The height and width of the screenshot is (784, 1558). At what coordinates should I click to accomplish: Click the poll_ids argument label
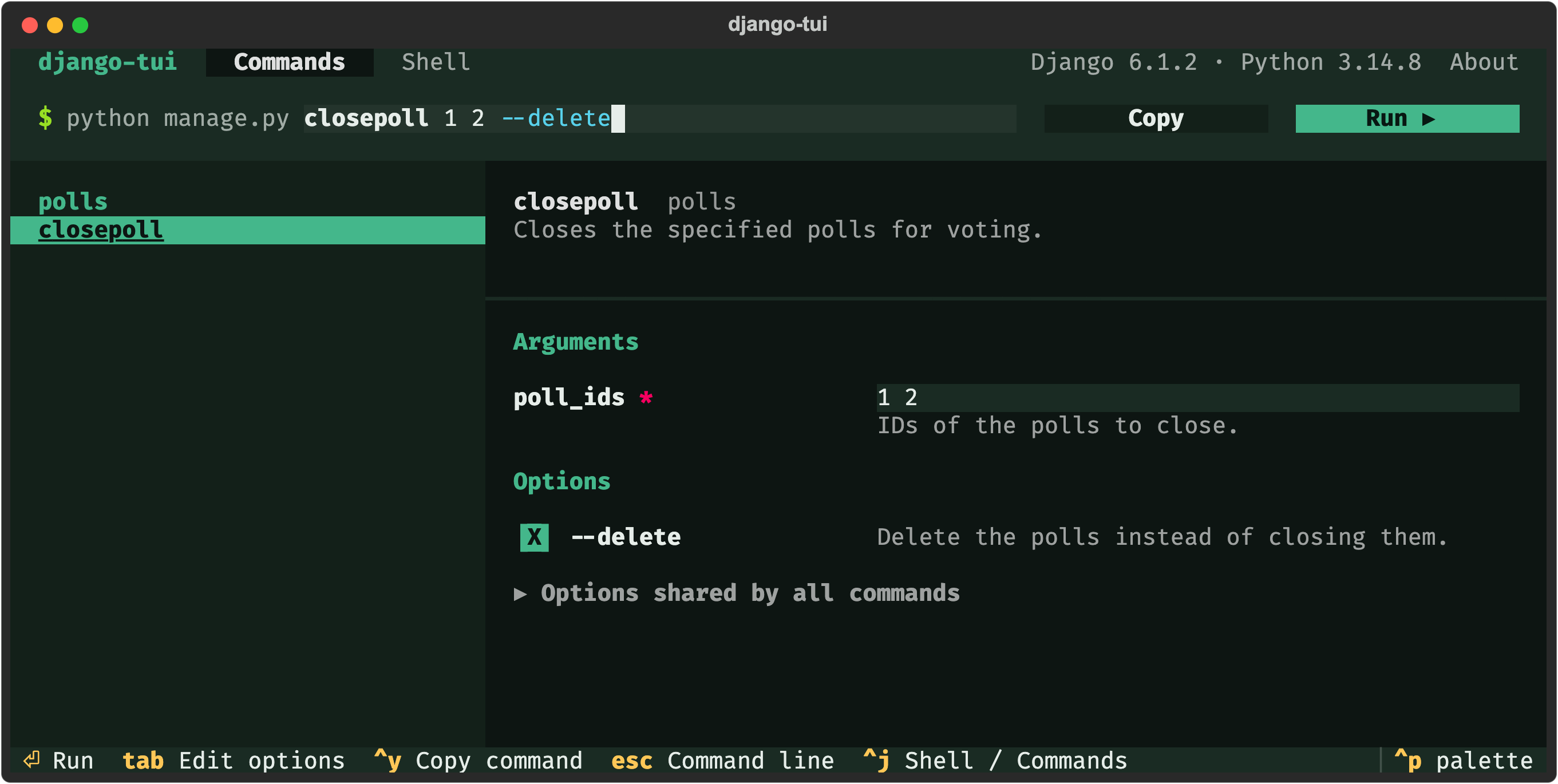pos(569,398)
